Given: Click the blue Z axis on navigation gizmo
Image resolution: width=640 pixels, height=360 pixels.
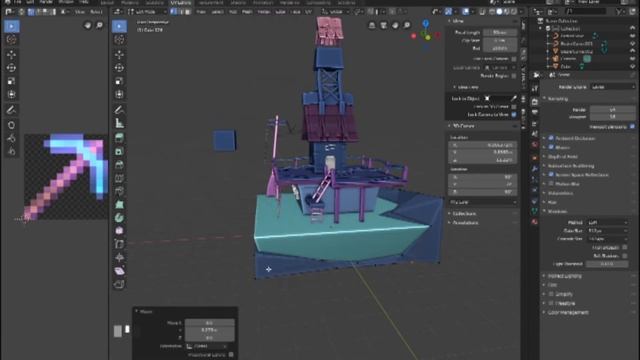Looking at the screenshot, I should click(x=426, y=24).
